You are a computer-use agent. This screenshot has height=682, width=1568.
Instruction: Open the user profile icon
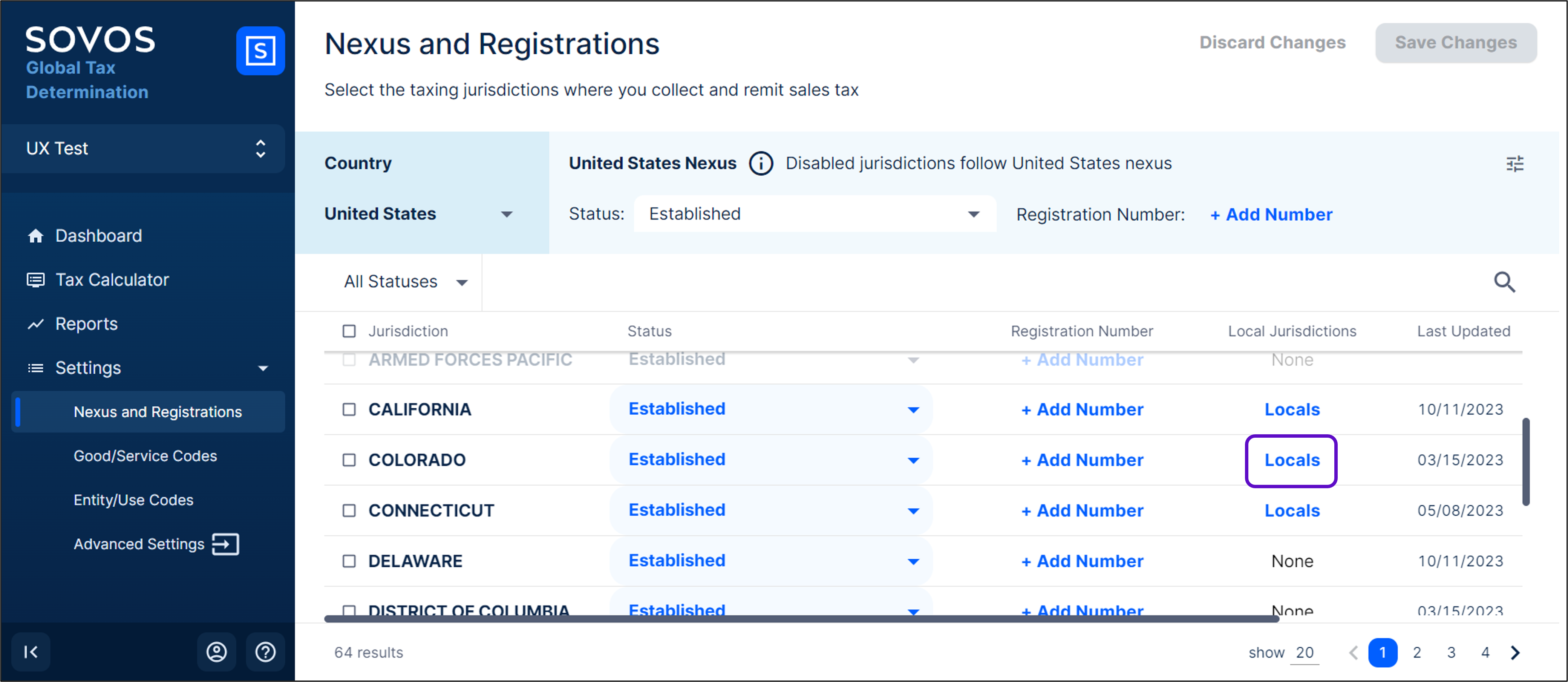point(216,651)
